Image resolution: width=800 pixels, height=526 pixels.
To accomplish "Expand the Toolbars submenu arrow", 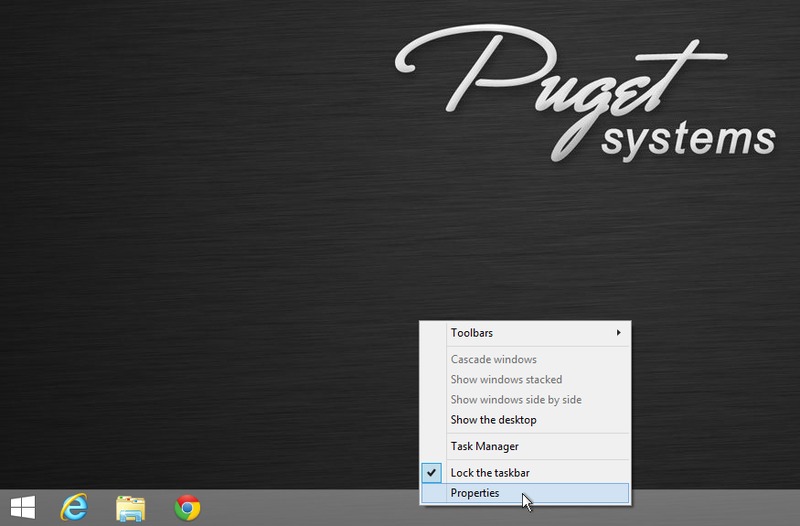I will point(619,333).
